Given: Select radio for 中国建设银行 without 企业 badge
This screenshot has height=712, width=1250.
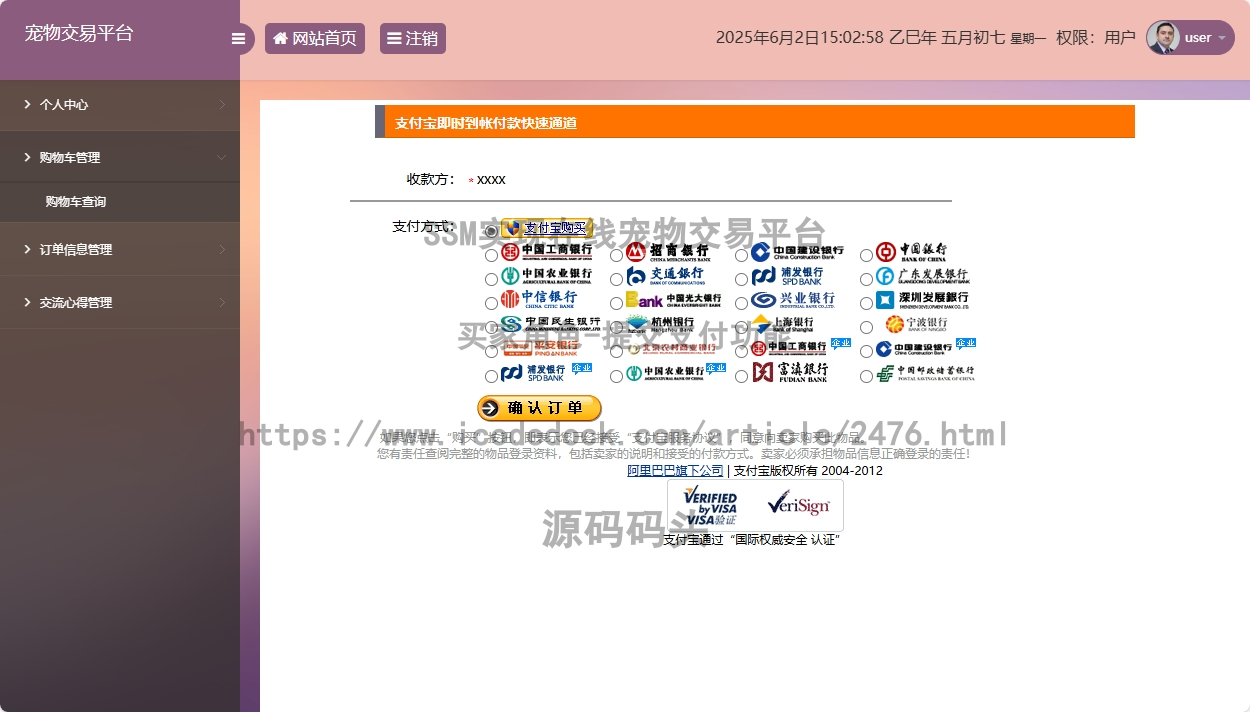Looking at the screenshot, I should point(741,255).
